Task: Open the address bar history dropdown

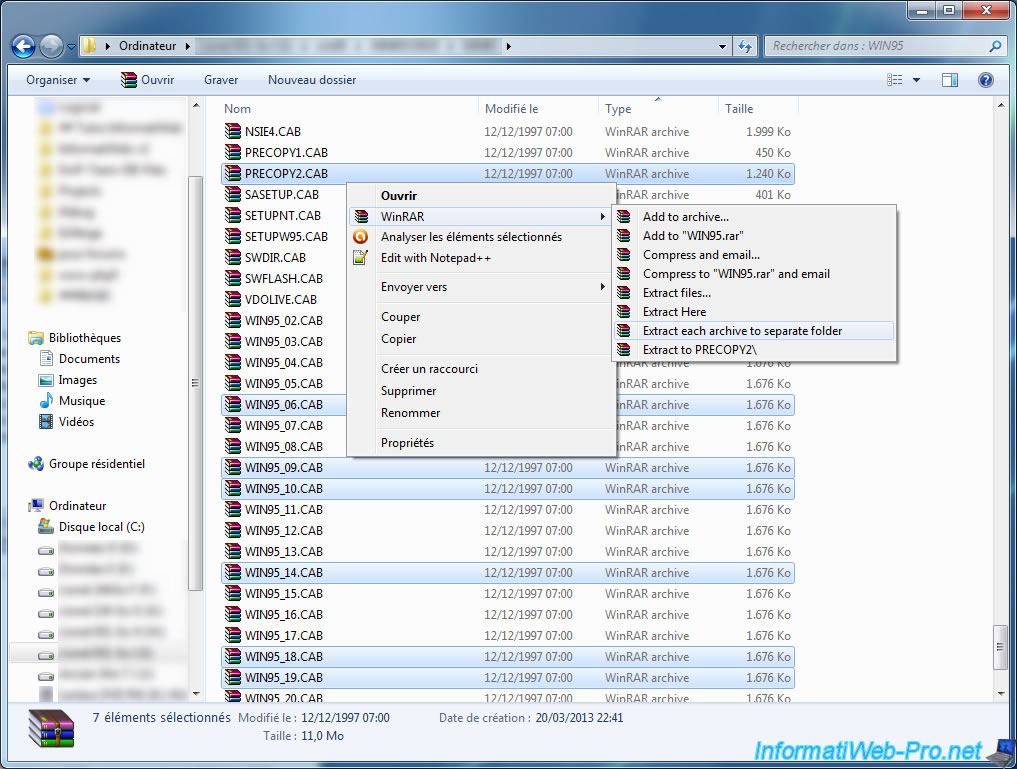Action: pos(723,46)
